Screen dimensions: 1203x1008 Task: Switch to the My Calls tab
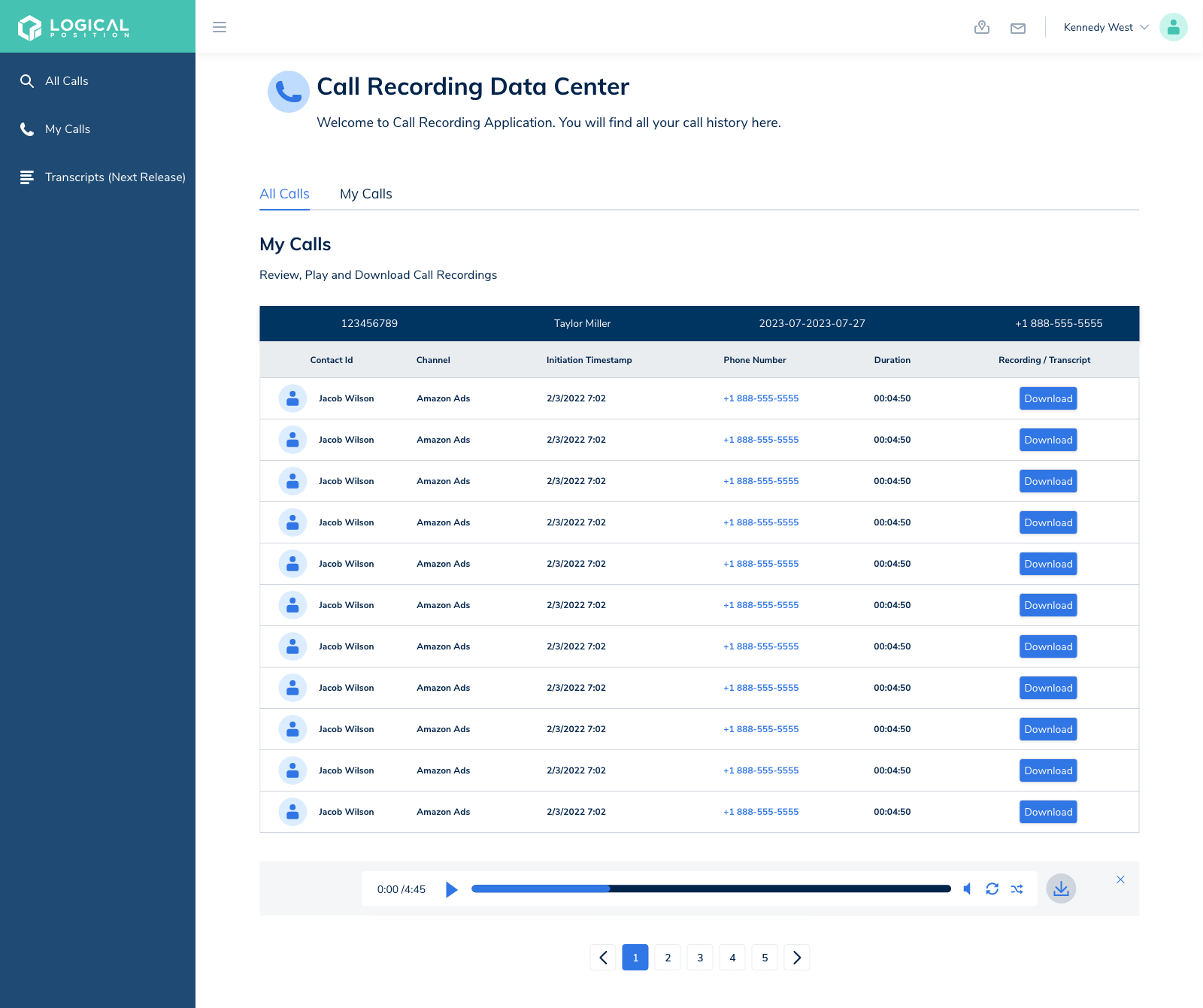click(366, 194)
